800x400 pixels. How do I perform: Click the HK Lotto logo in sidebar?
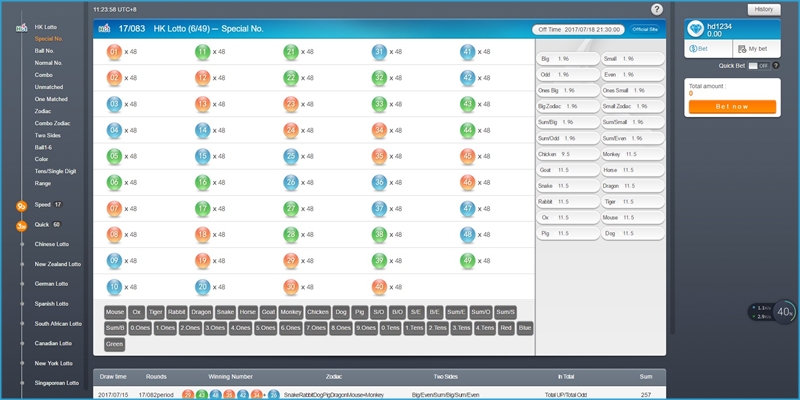[21, 26]
